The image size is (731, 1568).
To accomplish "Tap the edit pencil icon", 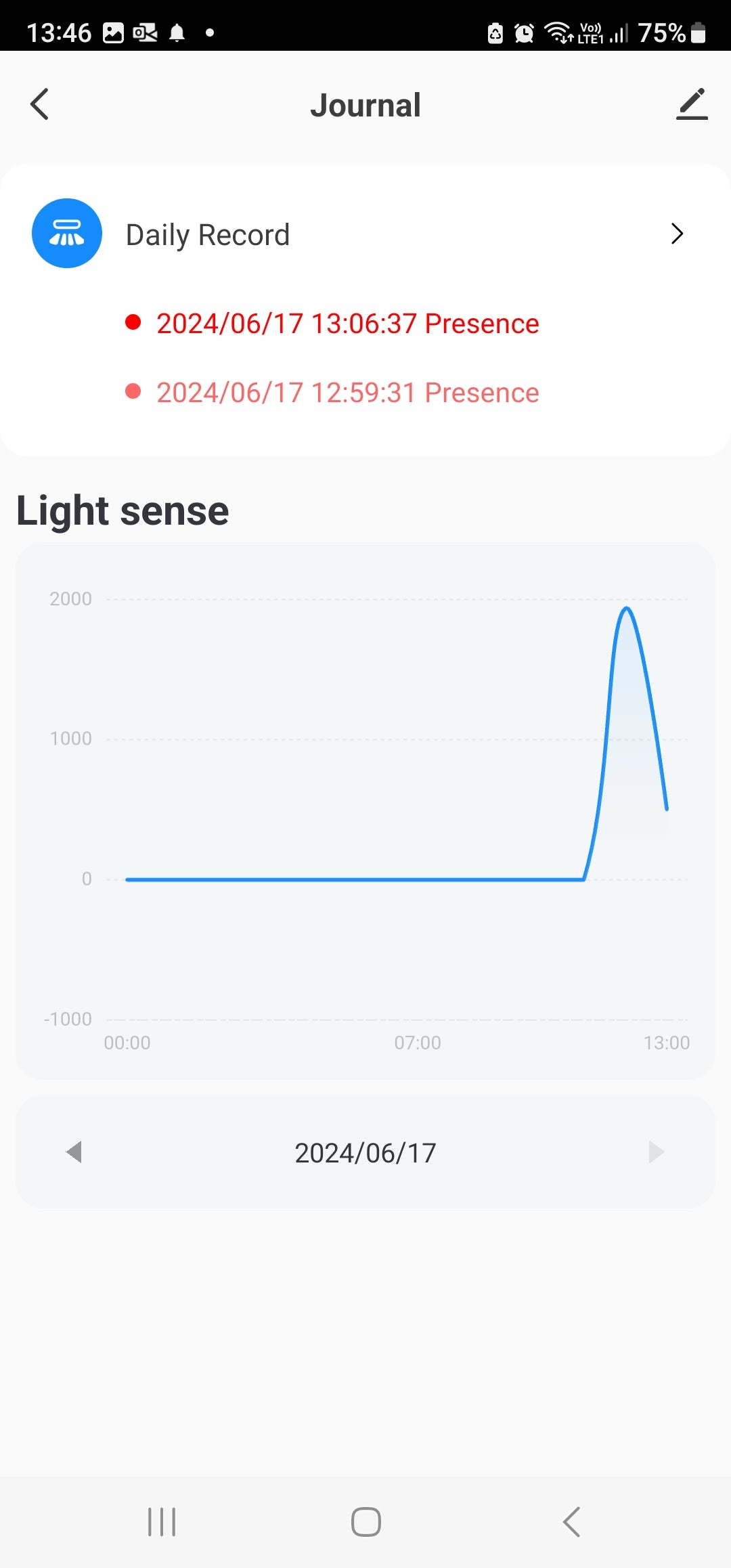I will coord(692,104).
